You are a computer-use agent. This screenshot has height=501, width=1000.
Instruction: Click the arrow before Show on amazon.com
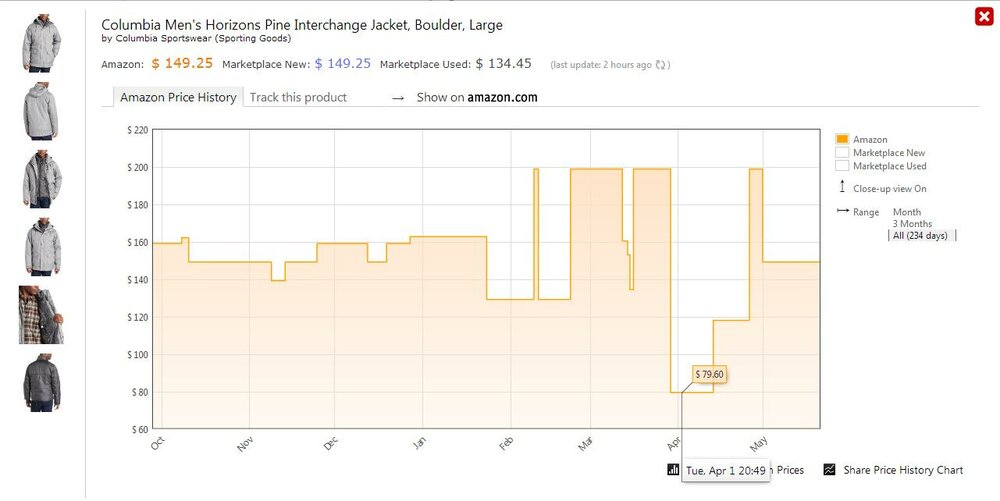[x=398, y=98]
